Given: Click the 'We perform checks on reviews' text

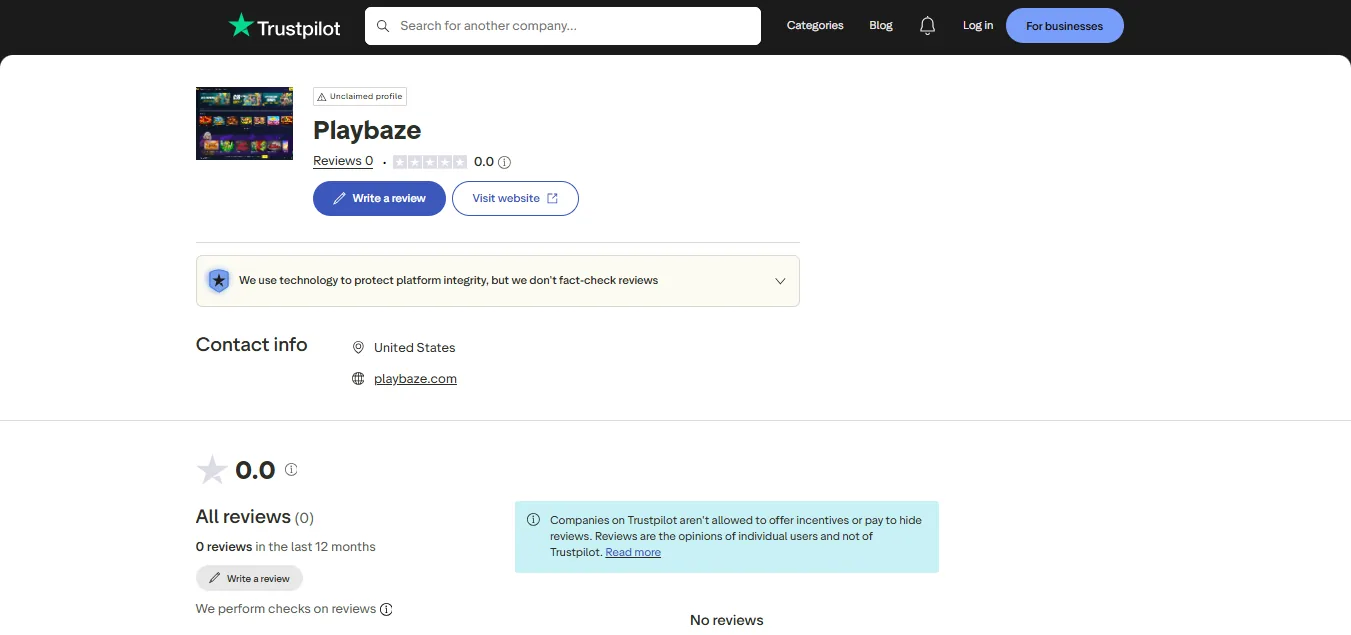Looking at the screenshot, I should pos(286,609).
